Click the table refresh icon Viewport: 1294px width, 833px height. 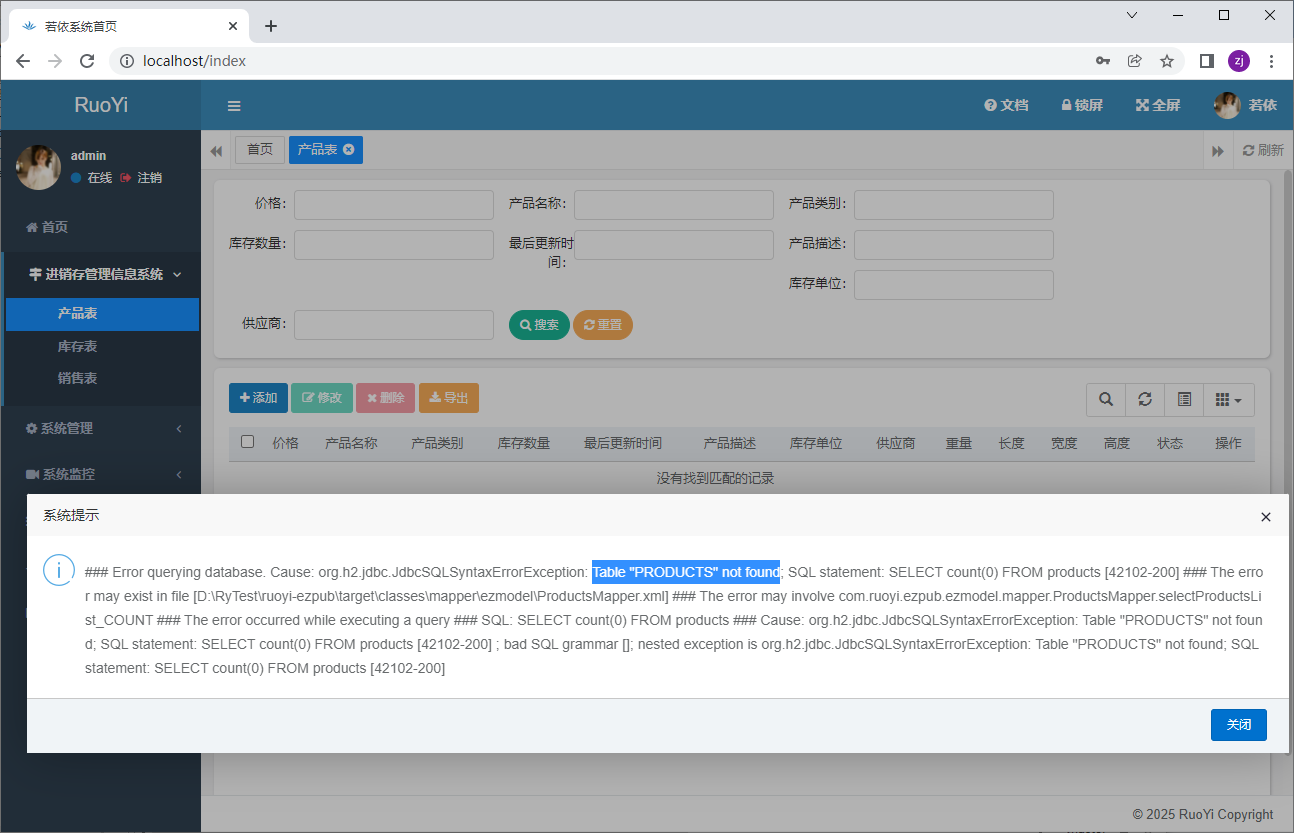pos(1145,400)
